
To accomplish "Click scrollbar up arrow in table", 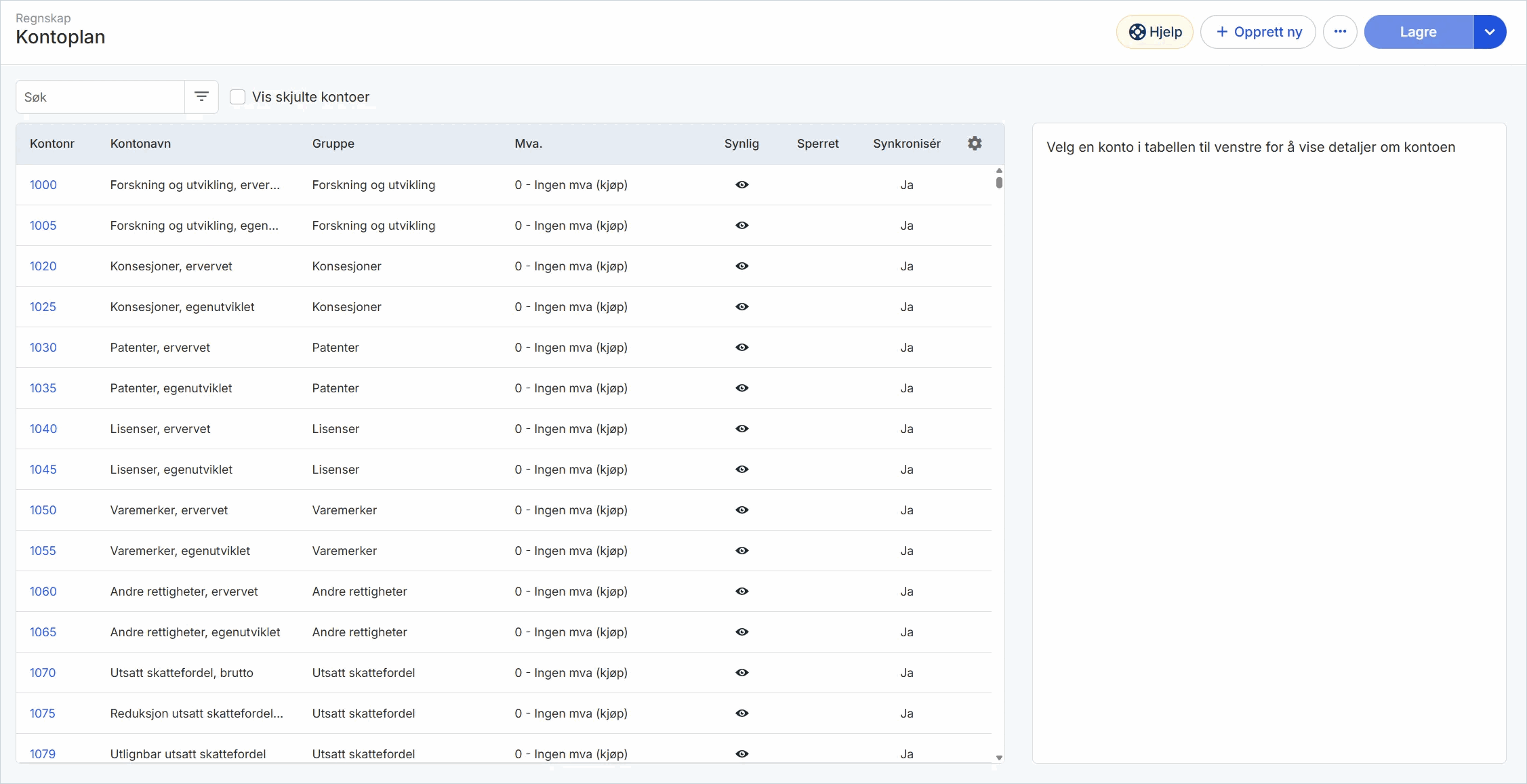I will [x=999, y=170].
